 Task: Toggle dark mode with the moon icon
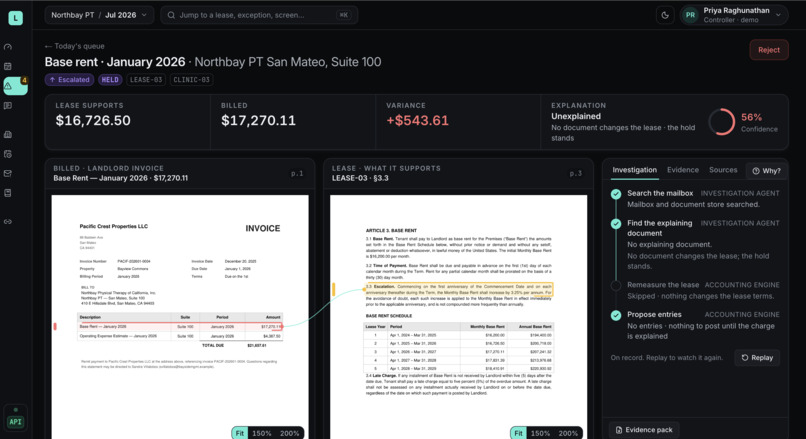665,15
